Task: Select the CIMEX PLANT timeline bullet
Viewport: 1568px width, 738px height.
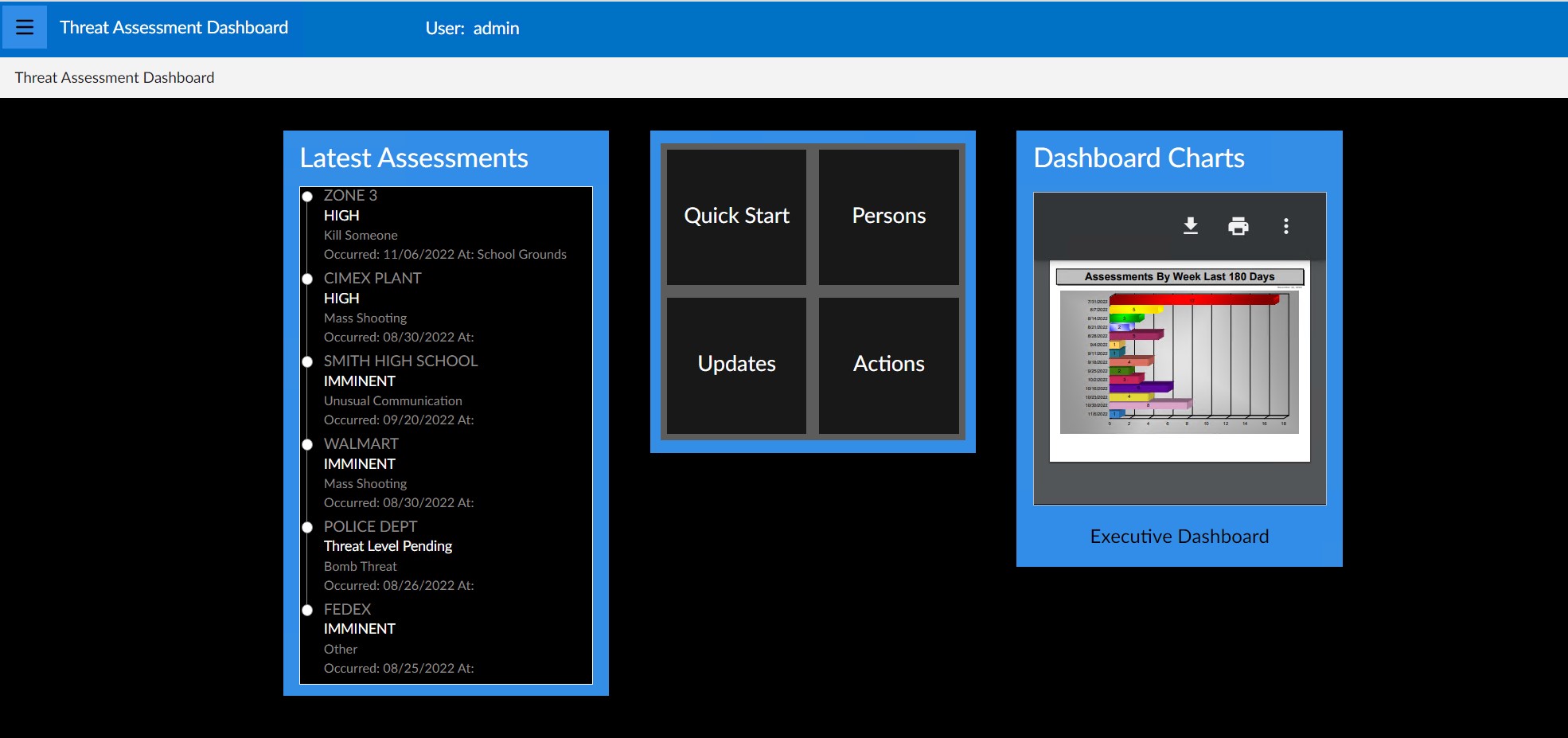Action: pos(307,279)
